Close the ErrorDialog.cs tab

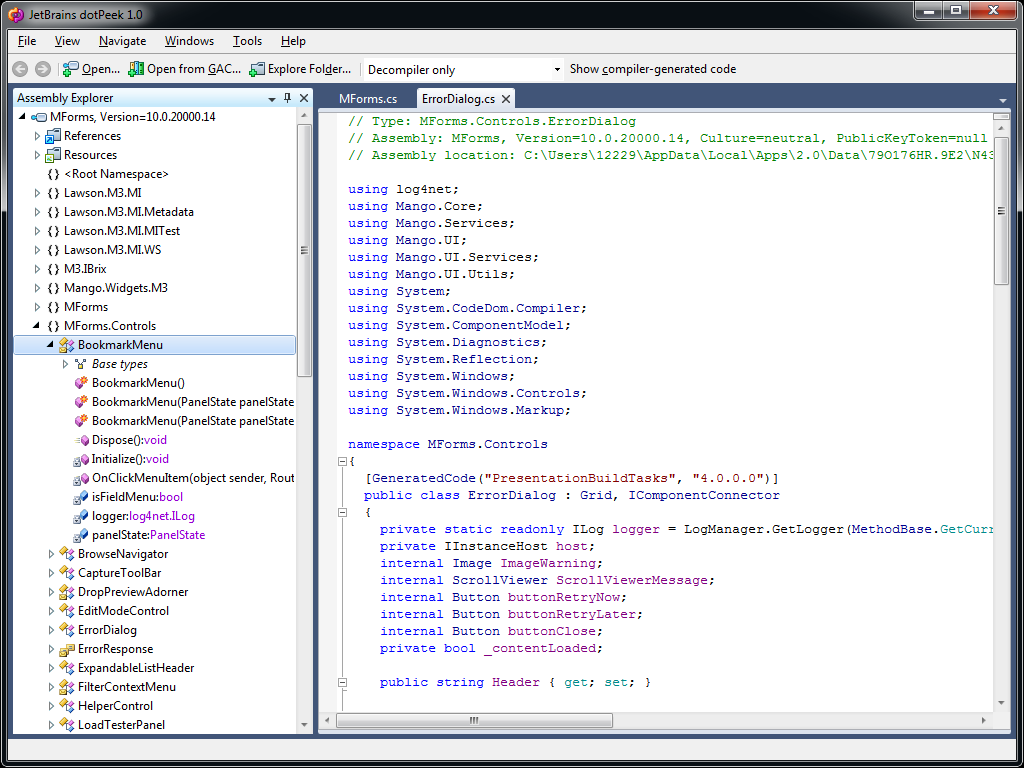pos(506,99)
